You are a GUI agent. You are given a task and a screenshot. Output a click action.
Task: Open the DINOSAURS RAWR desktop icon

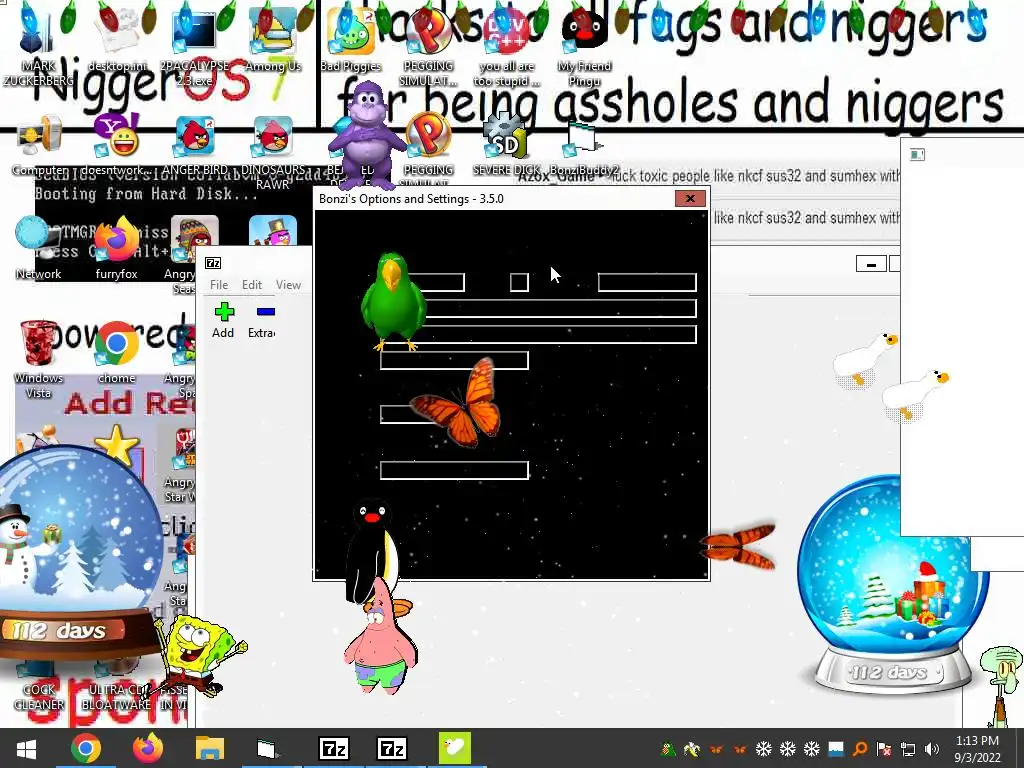pyautogui.click(x=273, y=152)
